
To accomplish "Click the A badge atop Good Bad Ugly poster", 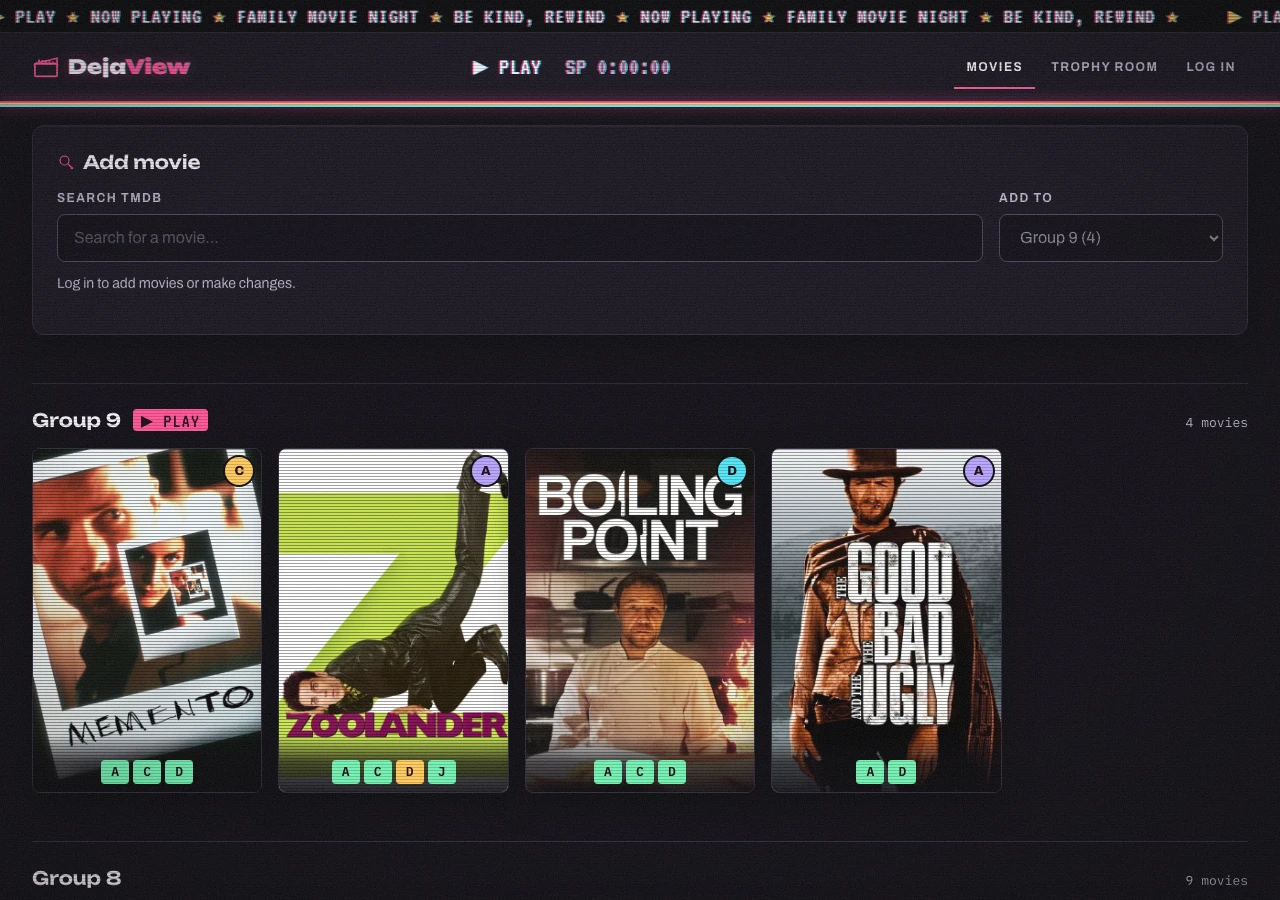I will pos(979,471).
